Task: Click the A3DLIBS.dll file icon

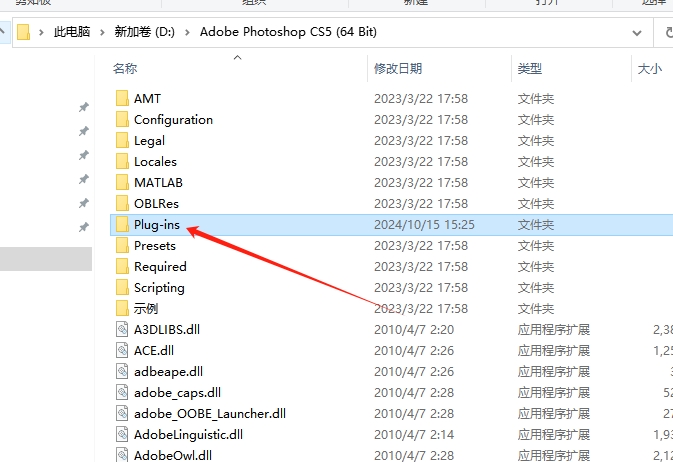Action: (x=122, y=330)
